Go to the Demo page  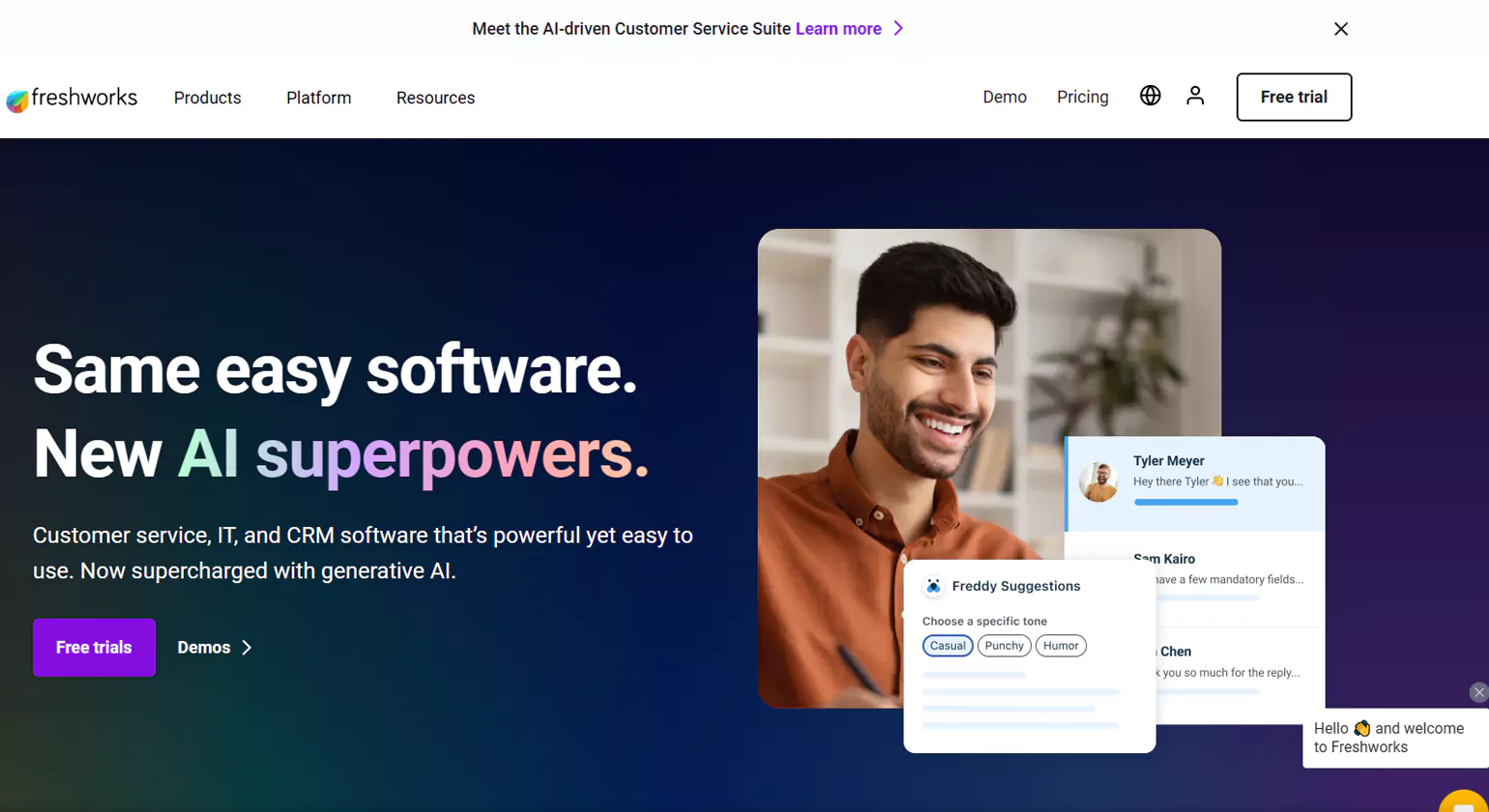pyautogui.click(x=1005, y=97)
